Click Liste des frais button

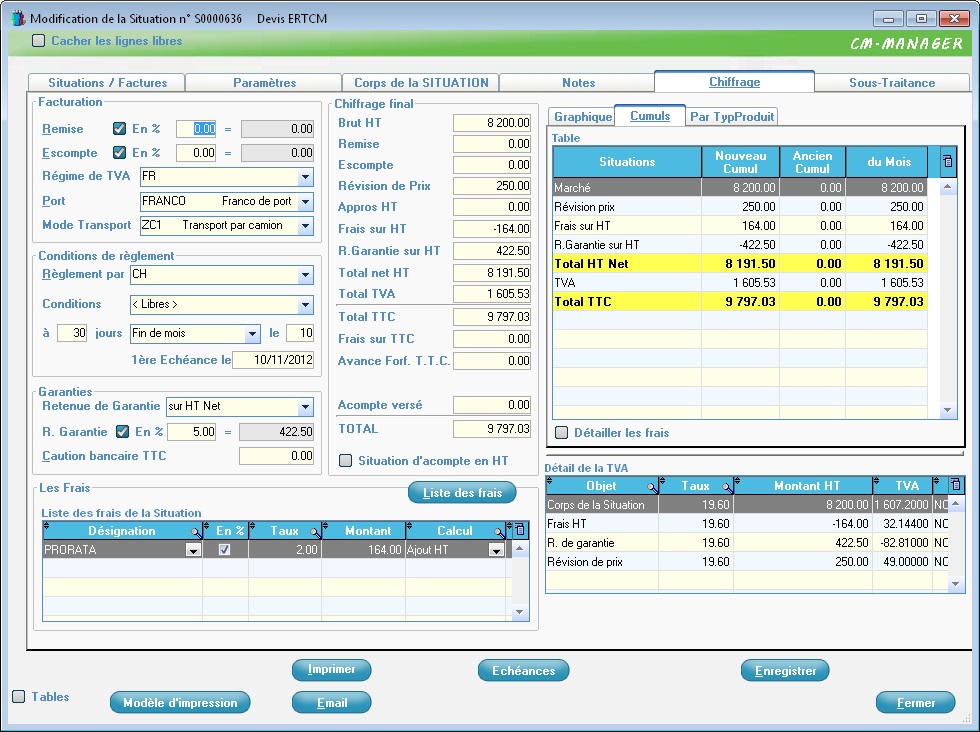462,493
